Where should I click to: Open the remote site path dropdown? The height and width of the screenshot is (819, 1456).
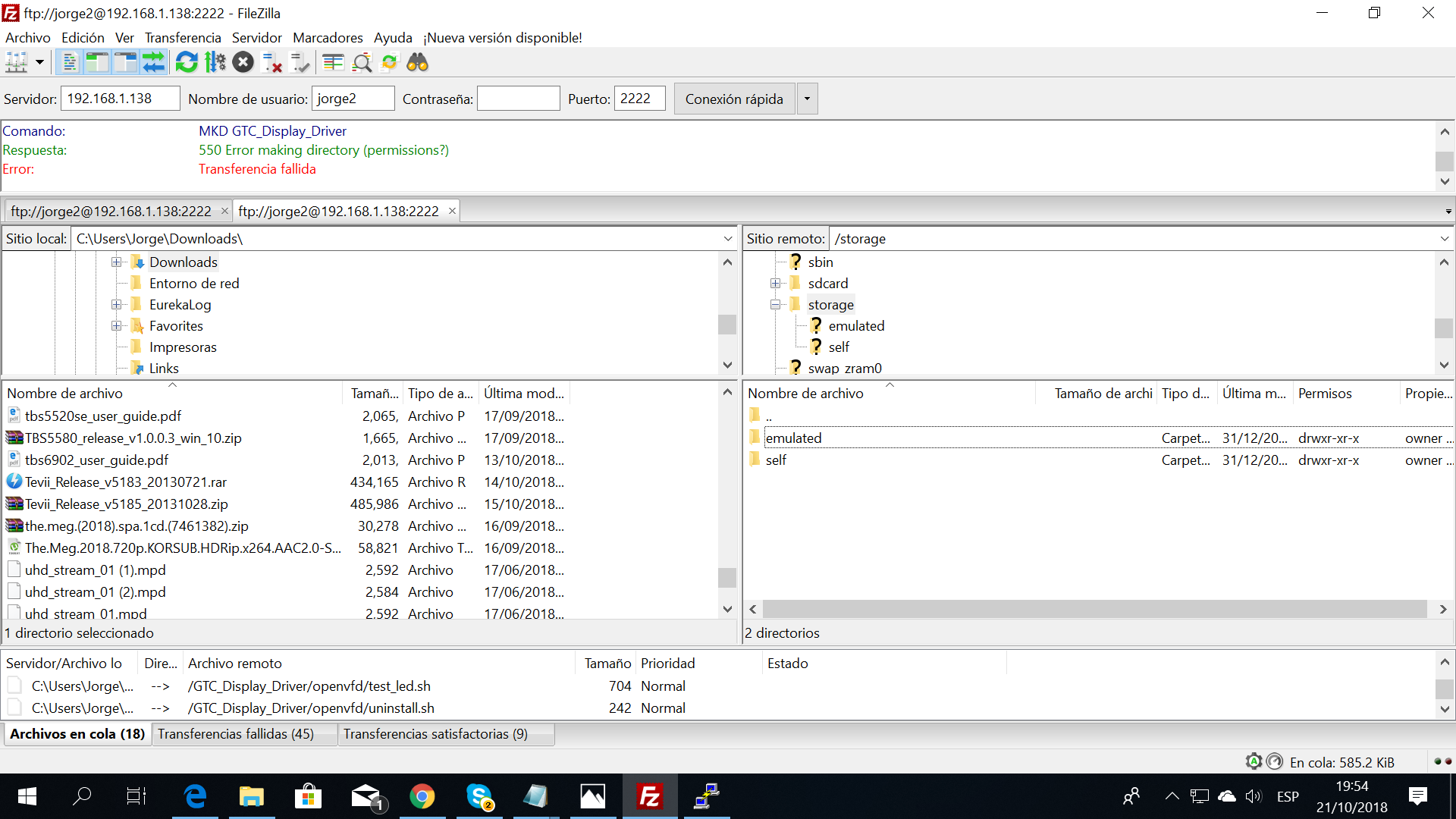pyautogui.click(x=1444, y=239)
